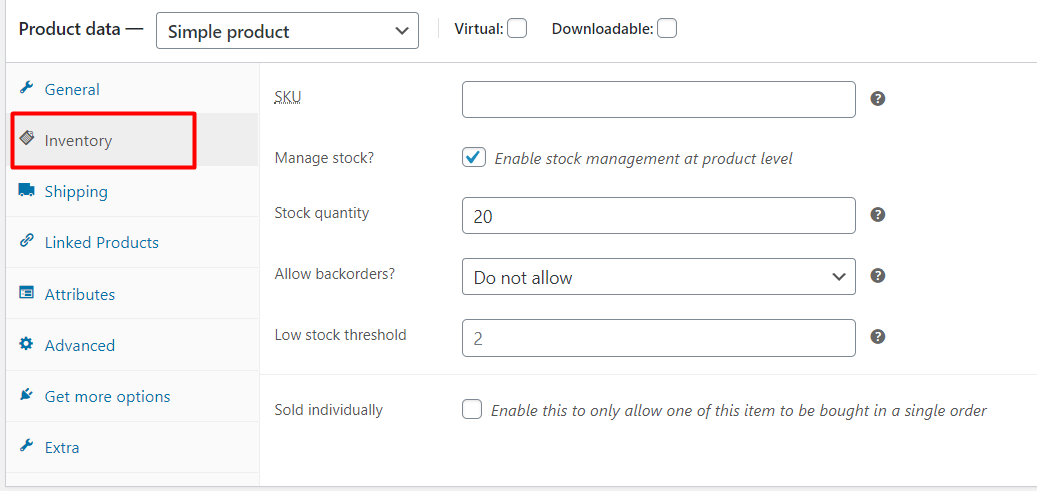
Task: Click the Allow backorders help icon
Action: (878, 276)
